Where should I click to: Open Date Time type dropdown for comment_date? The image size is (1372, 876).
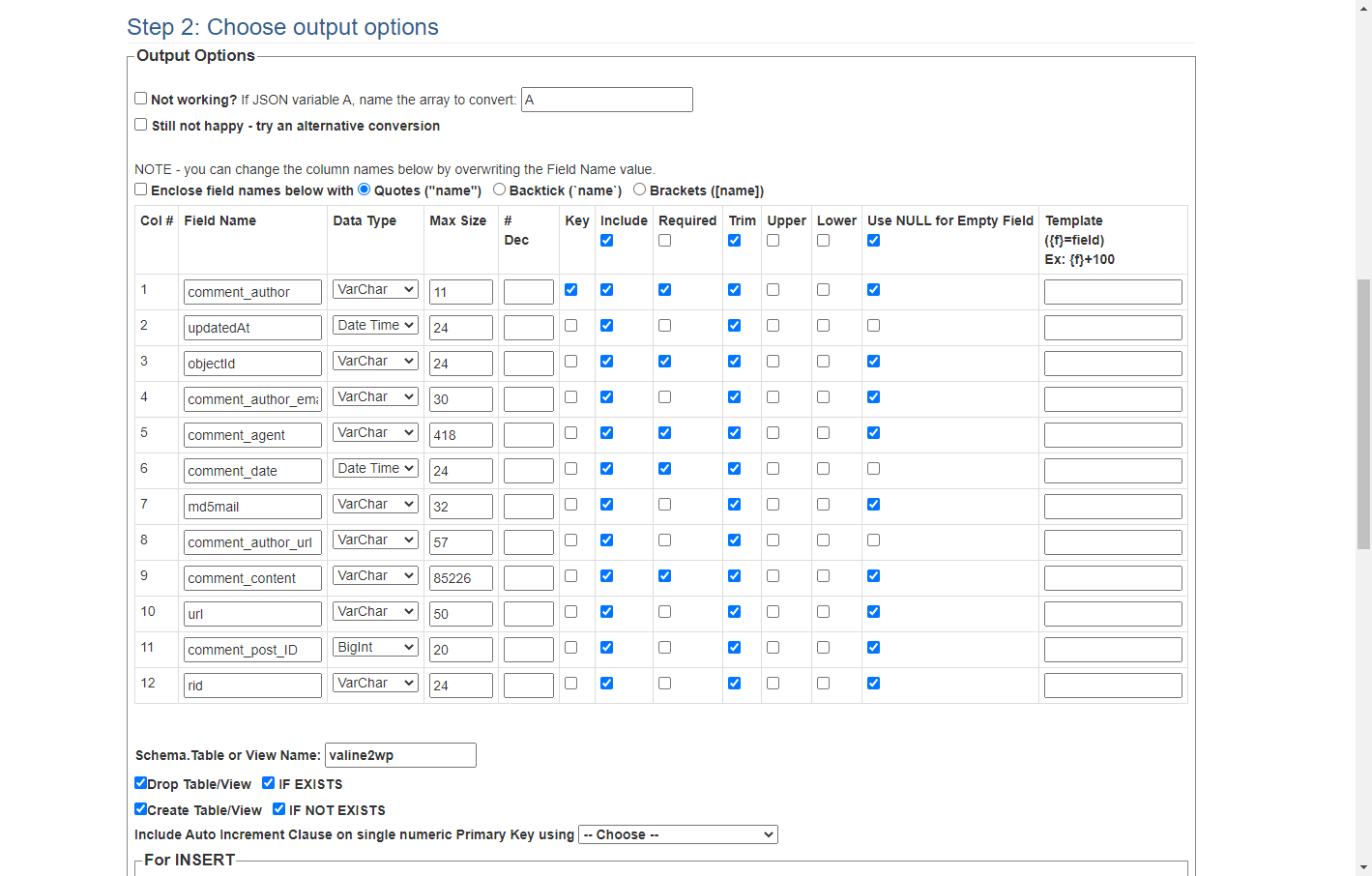click(x=375, y=468)
